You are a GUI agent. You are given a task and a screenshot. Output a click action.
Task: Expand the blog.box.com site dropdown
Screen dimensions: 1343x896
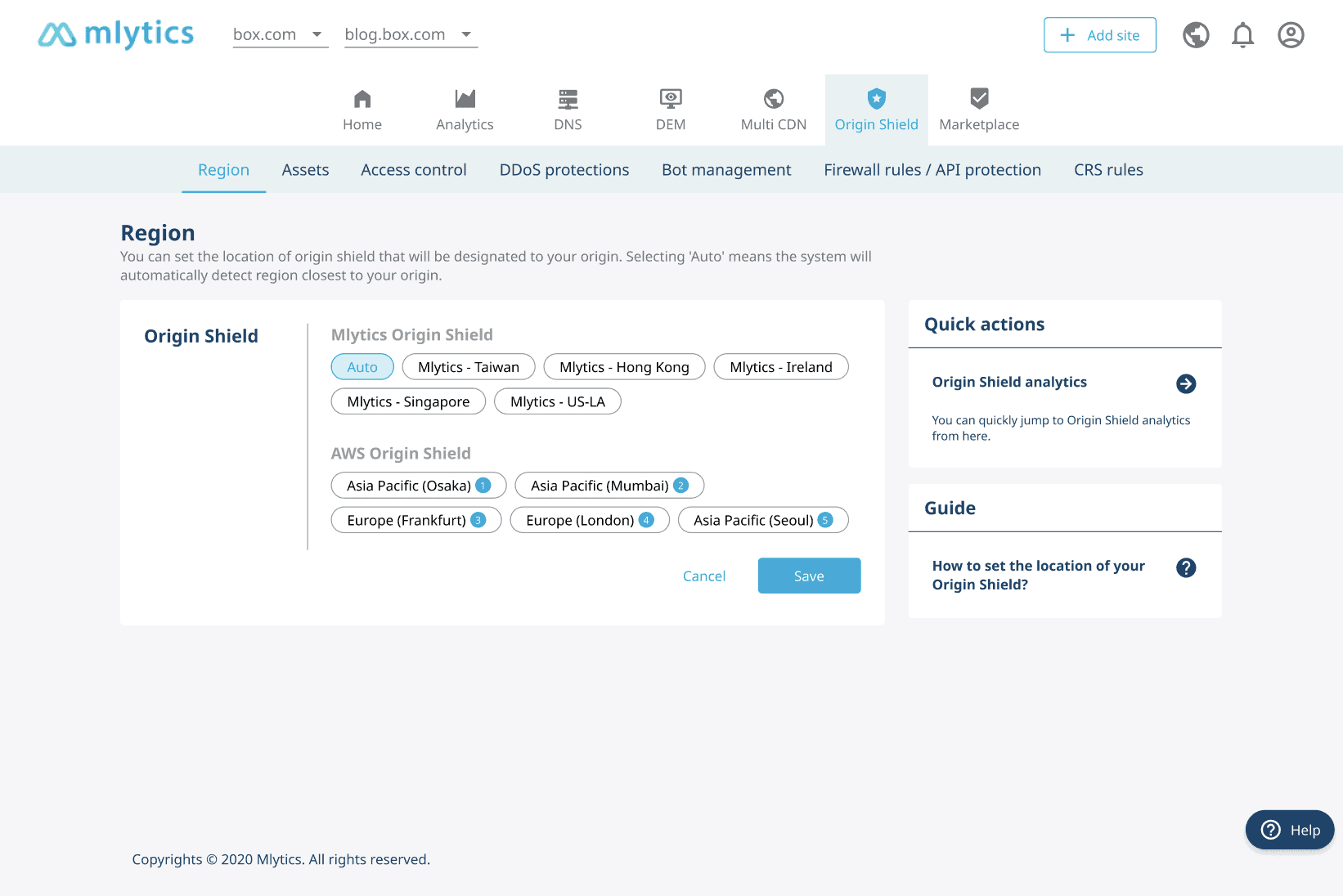click(411, 34)
